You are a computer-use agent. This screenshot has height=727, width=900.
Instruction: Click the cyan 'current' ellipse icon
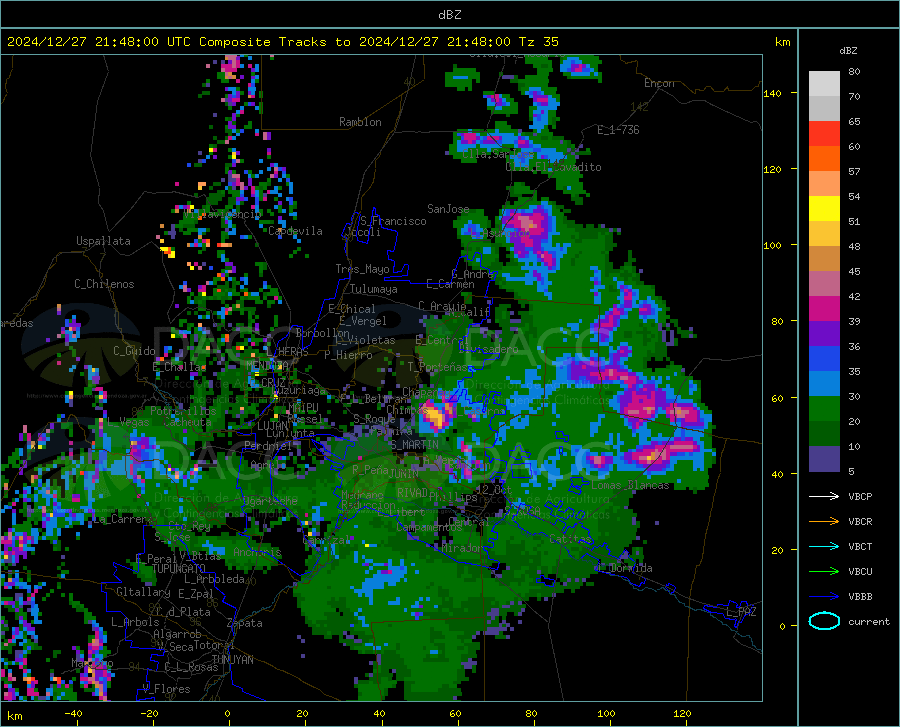(824, 621)
